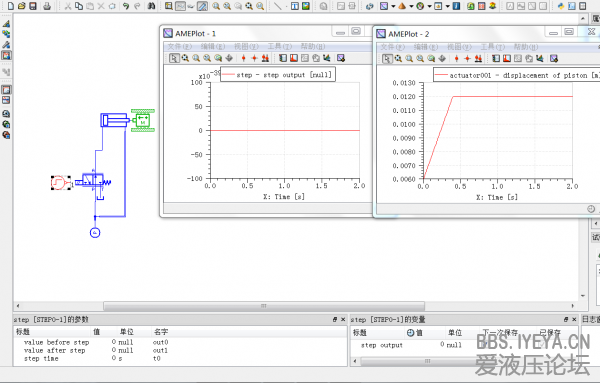The height and width of the screenshot is (383, 600).
Task: Open 文件 menu in AMEPlot - 2
Action: [392, 47]
